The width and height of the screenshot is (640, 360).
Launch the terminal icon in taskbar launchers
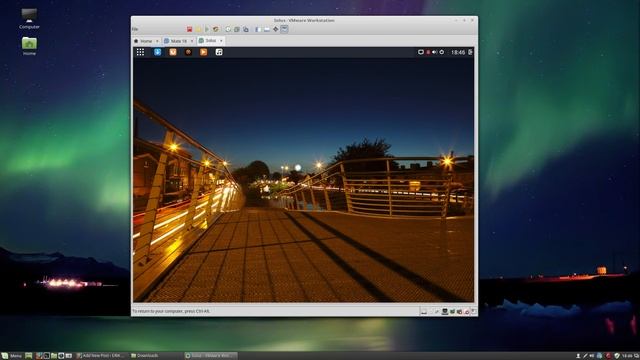pos(47,356)
